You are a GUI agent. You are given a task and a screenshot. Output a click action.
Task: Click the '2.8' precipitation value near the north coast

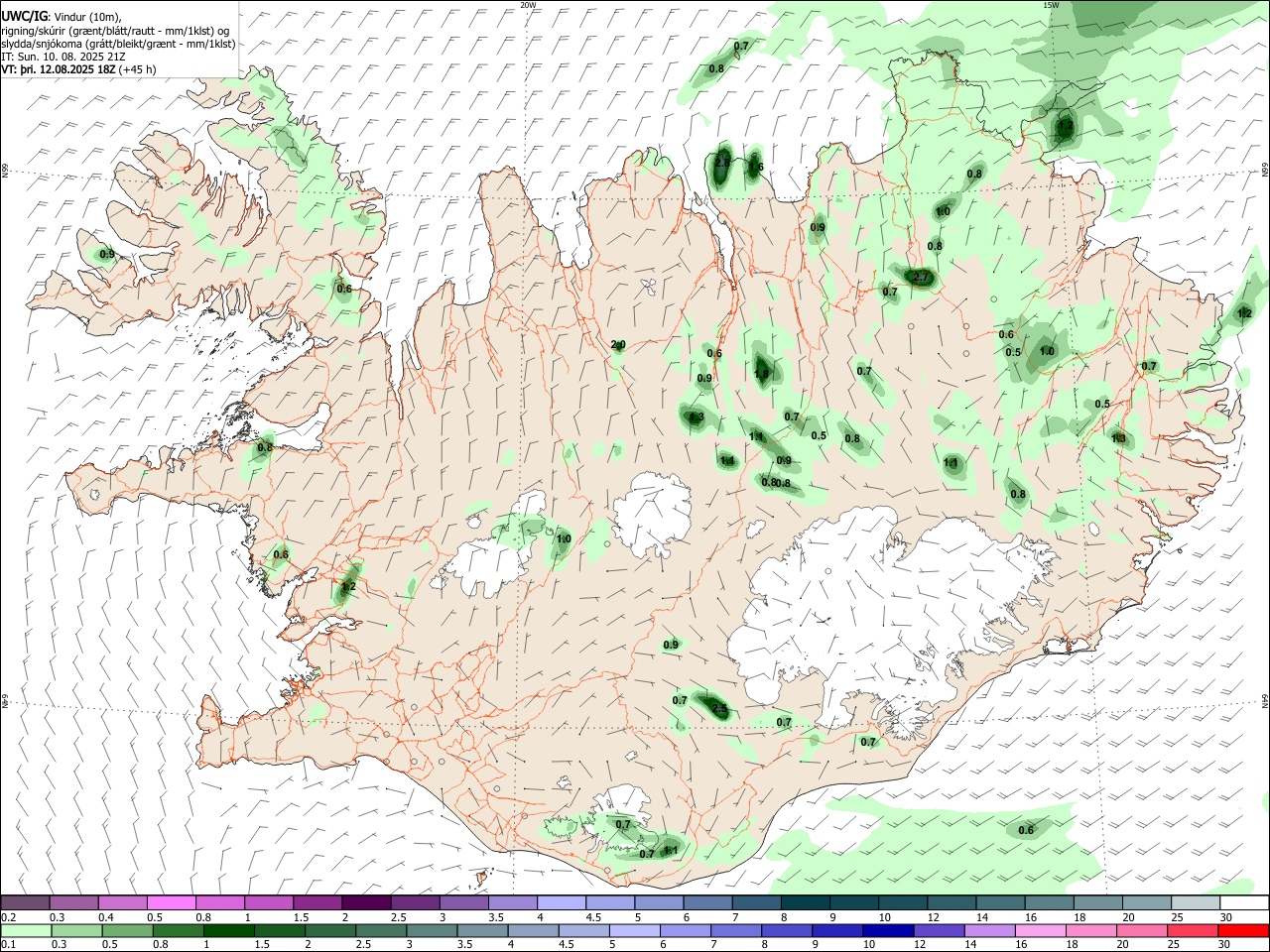(722, 163)
